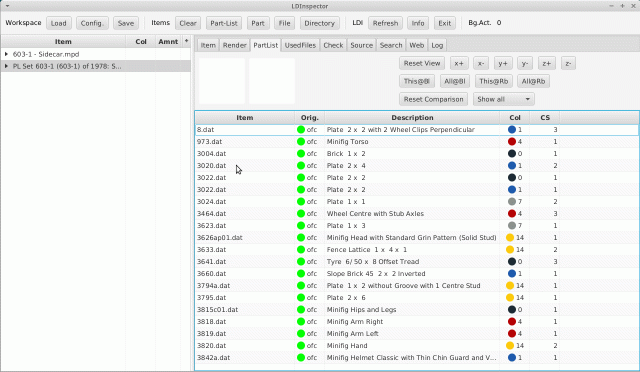Rotate view with the y+ button

(x=503, y=63)
